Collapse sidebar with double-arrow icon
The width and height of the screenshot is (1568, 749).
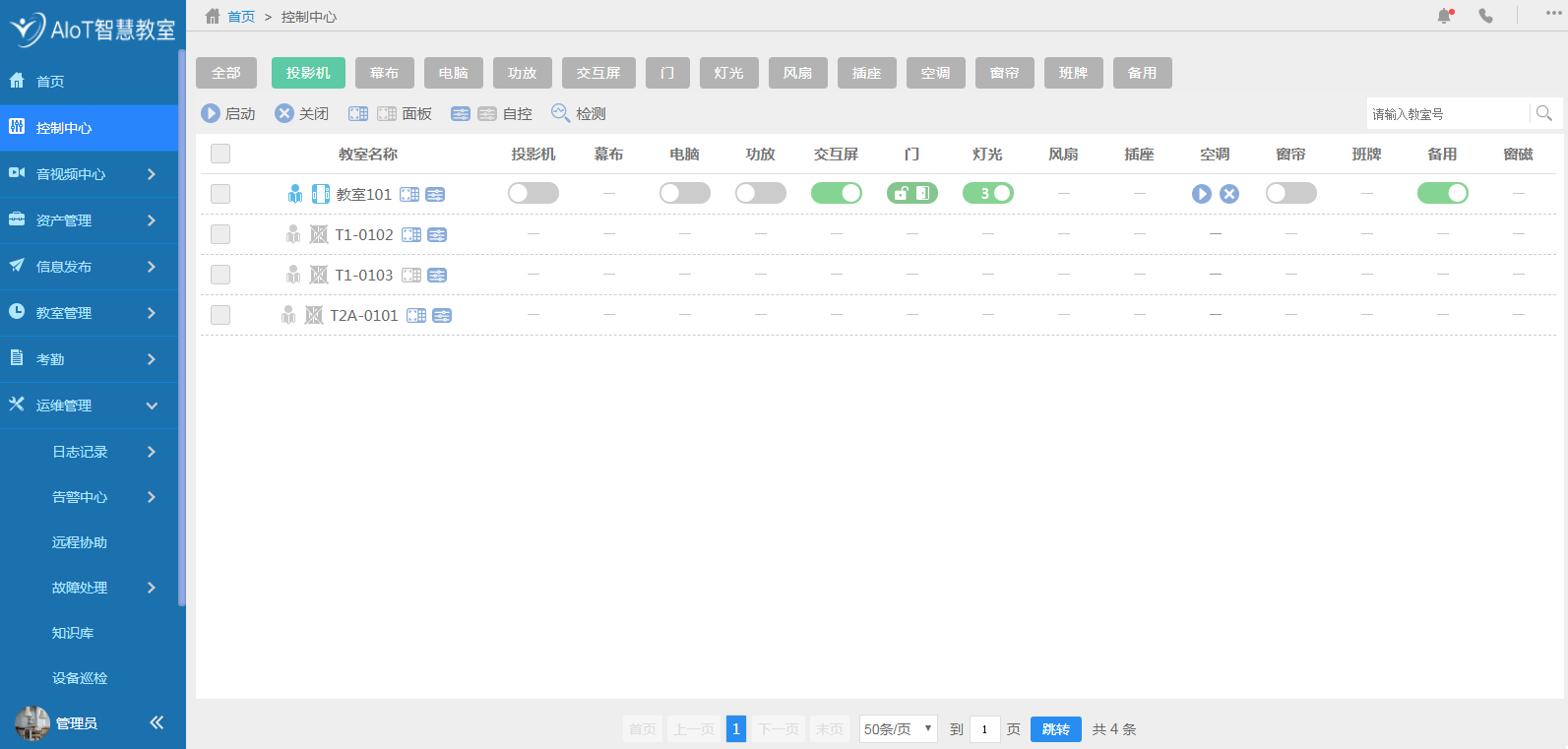[x=157, y=722]
